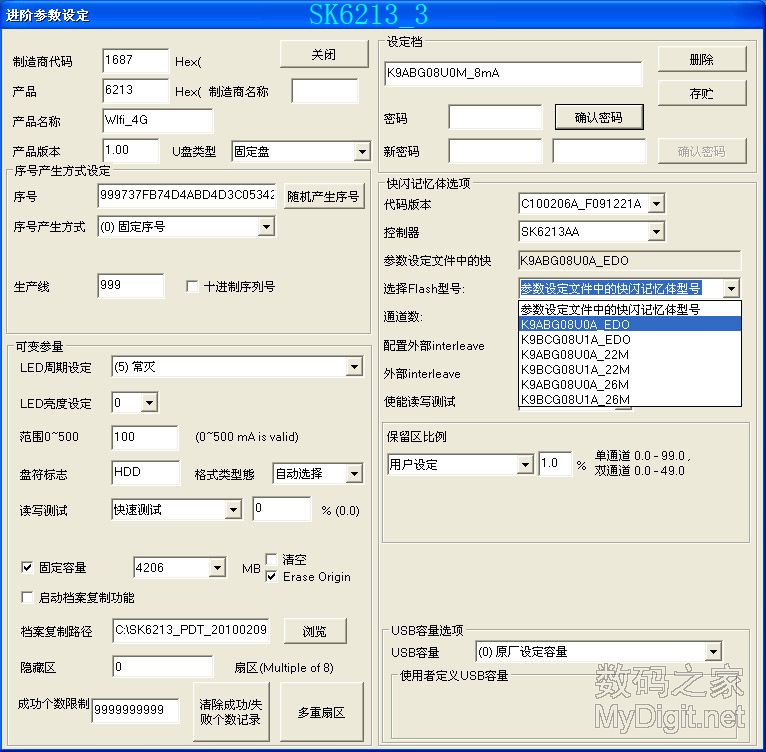
Task: Open the U盘类型 dropdown
Action: pyautogui.click(x=362, y=151)
